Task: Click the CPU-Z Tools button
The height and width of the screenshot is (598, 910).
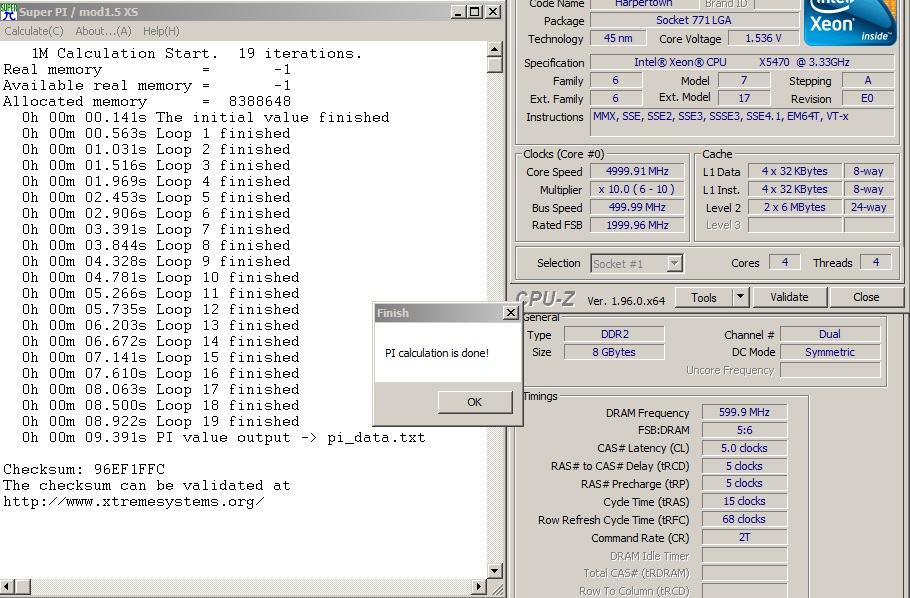Action: [x=704, y=297]
